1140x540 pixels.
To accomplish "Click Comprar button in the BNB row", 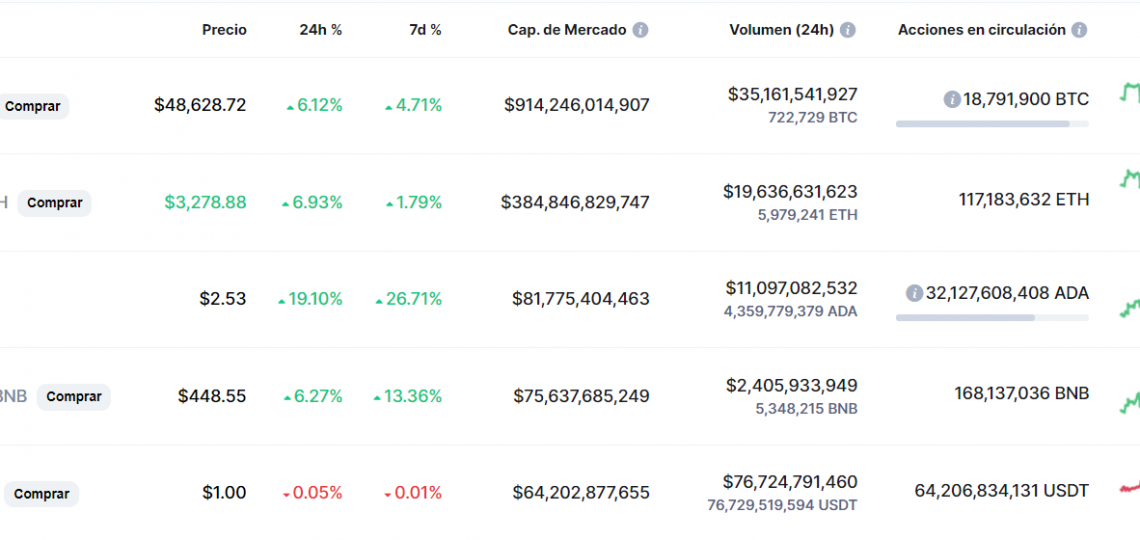I will click(x=73, y=397).
